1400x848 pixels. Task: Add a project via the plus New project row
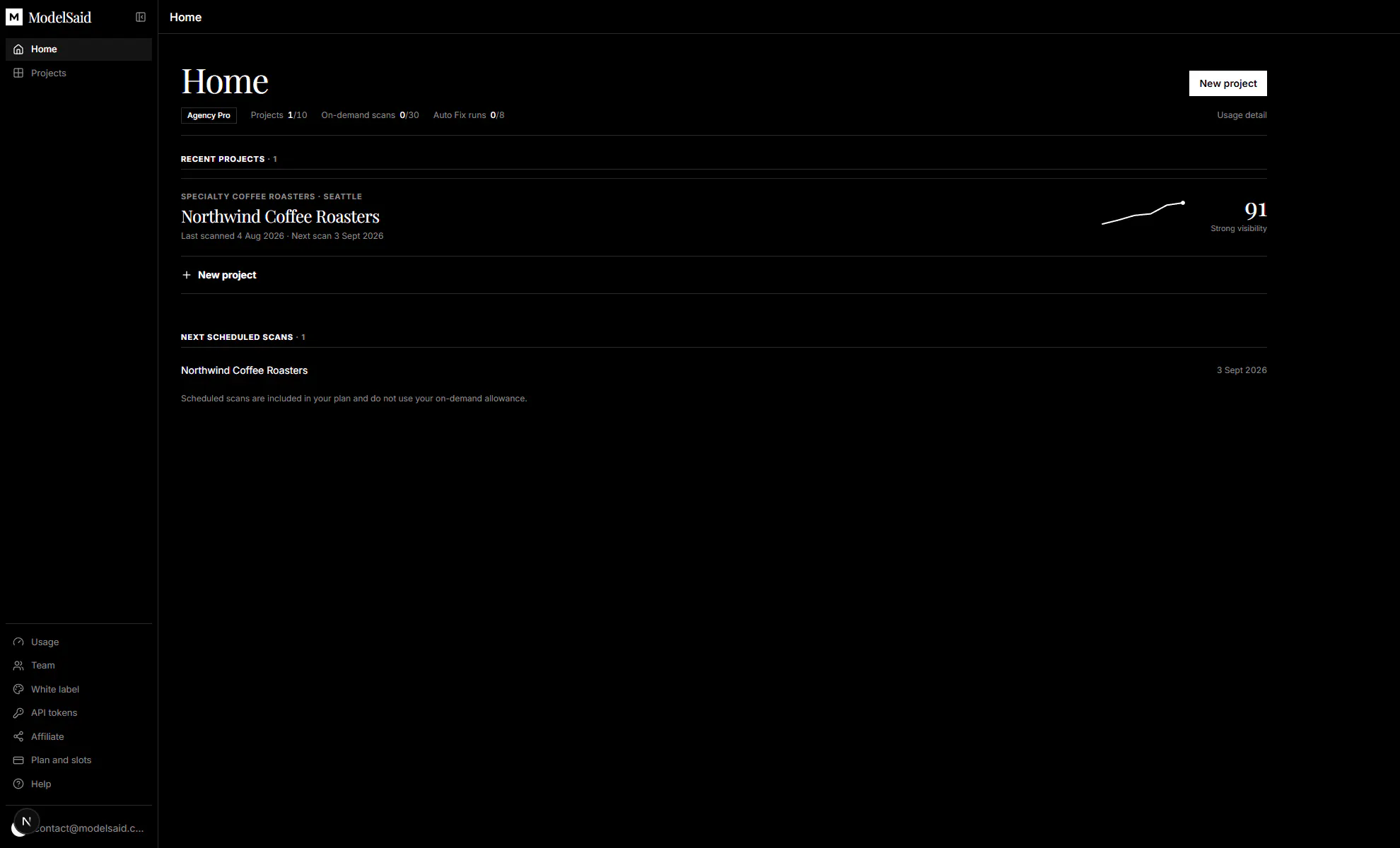724,275
